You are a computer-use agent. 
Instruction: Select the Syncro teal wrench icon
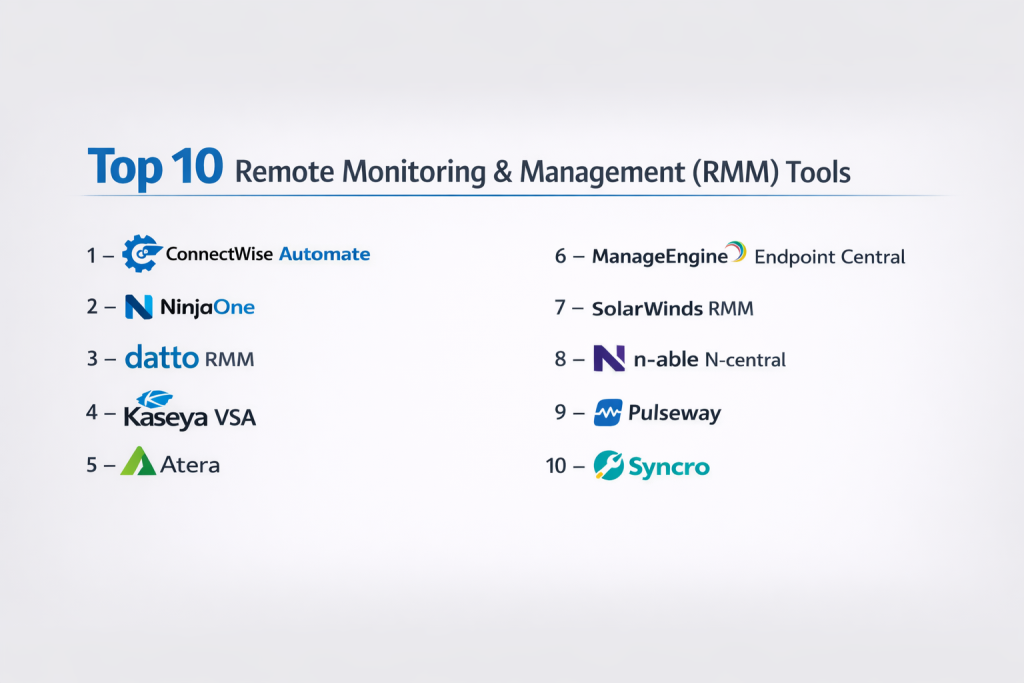point(608,465)
